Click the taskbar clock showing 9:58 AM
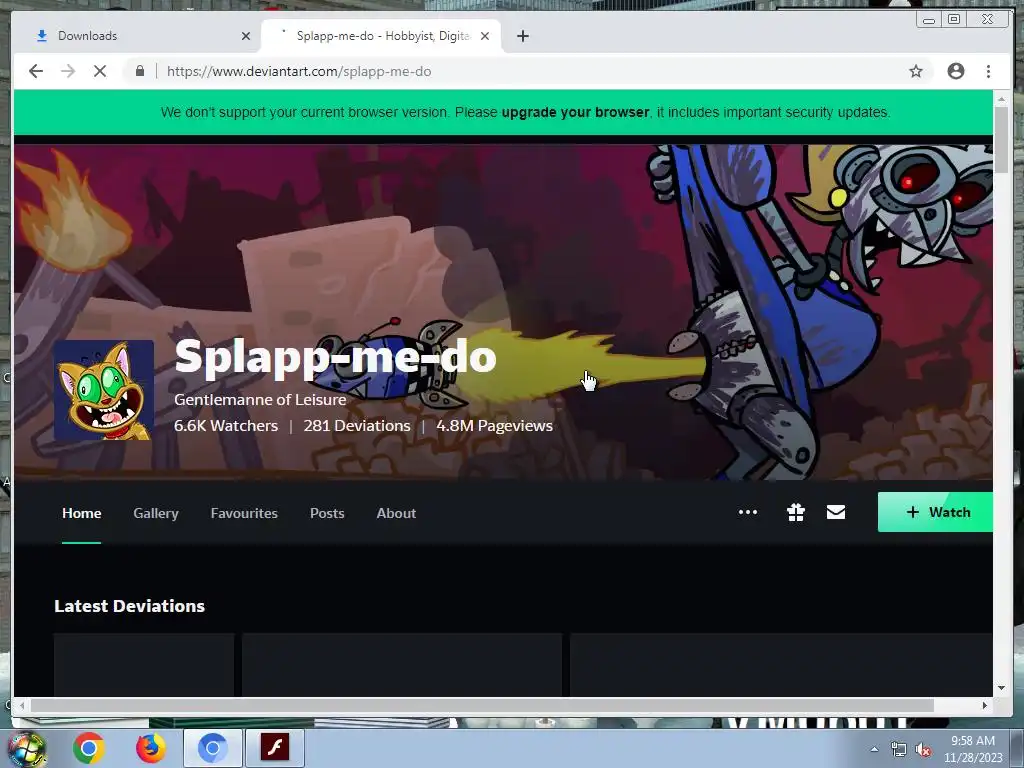 (973, 749)
